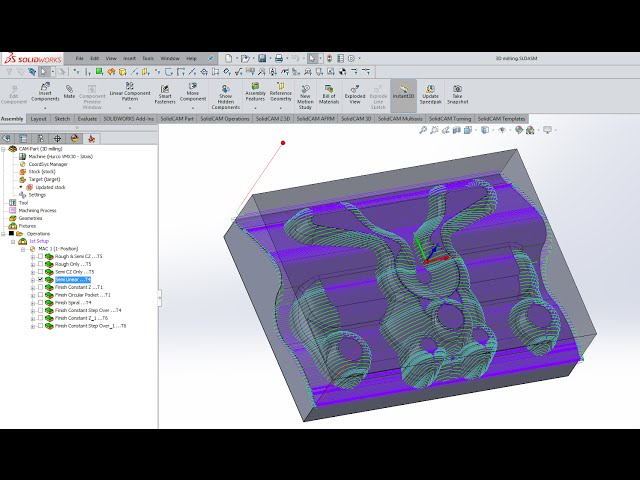Open the Display Manager tab icon
The image size is (640, 480).
point(74,138)
